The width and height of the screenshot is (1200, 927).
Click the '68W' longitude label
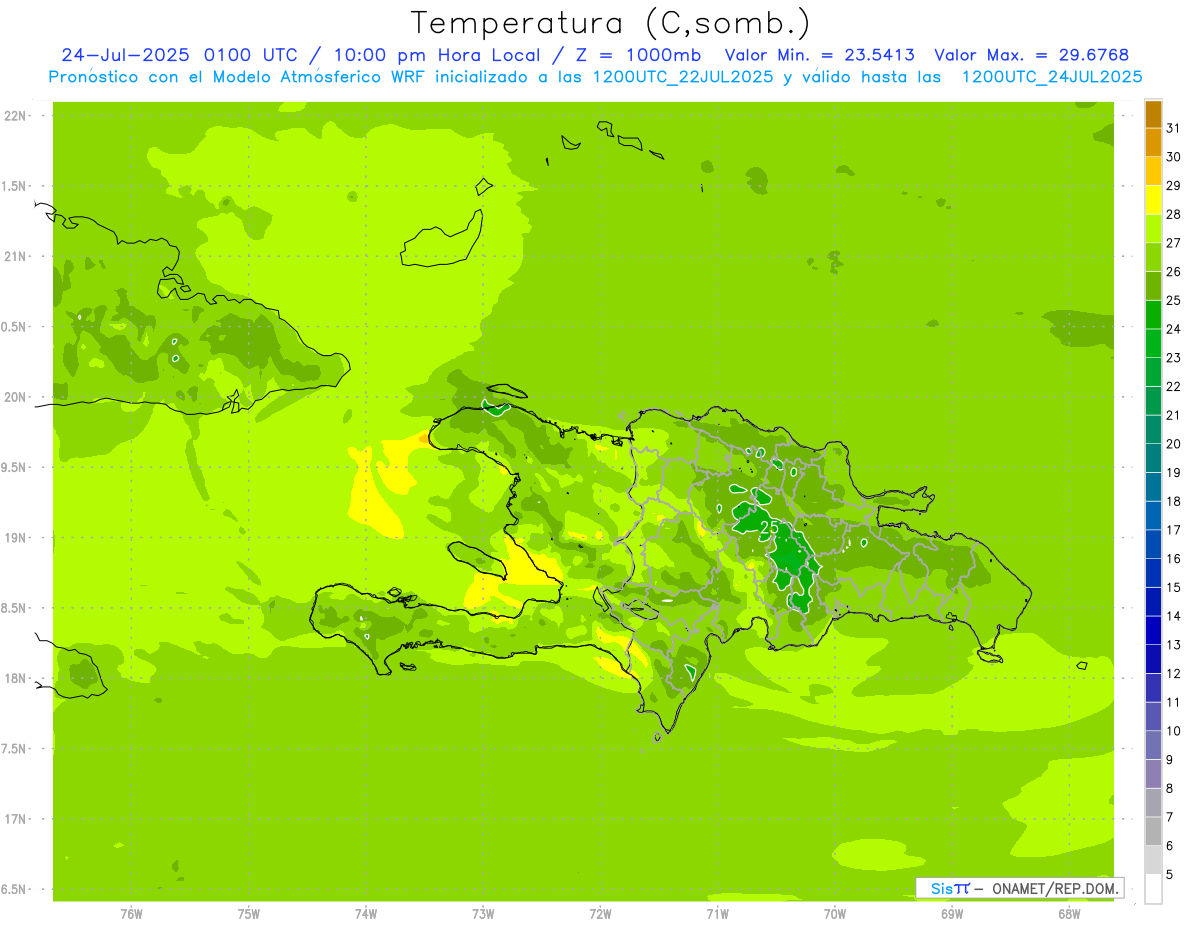pos(1069,914)
